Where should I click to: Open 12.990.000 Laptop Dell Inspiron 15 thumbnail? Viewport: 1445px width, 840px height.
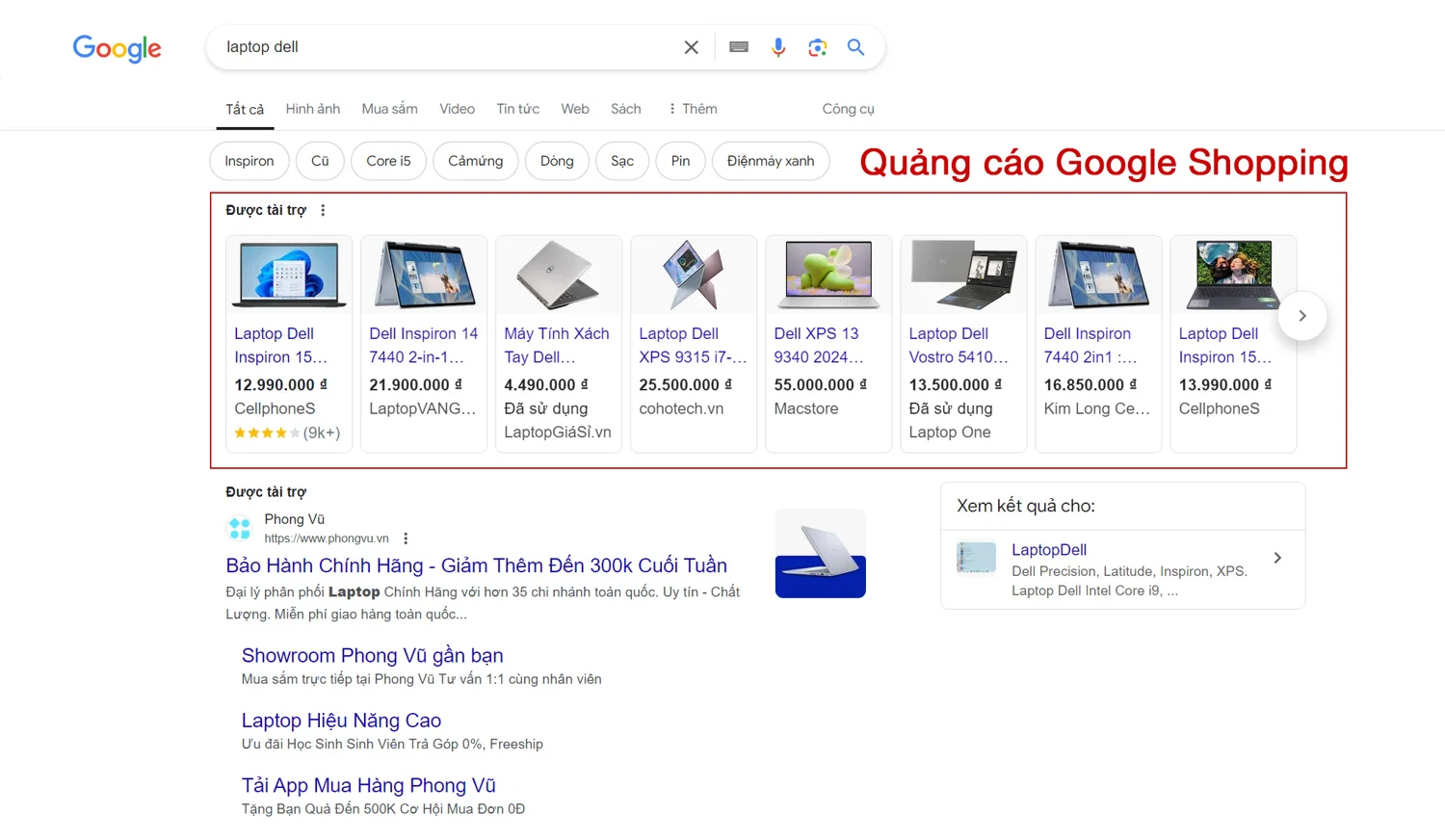pyautogui.click(x=289, y=275)
